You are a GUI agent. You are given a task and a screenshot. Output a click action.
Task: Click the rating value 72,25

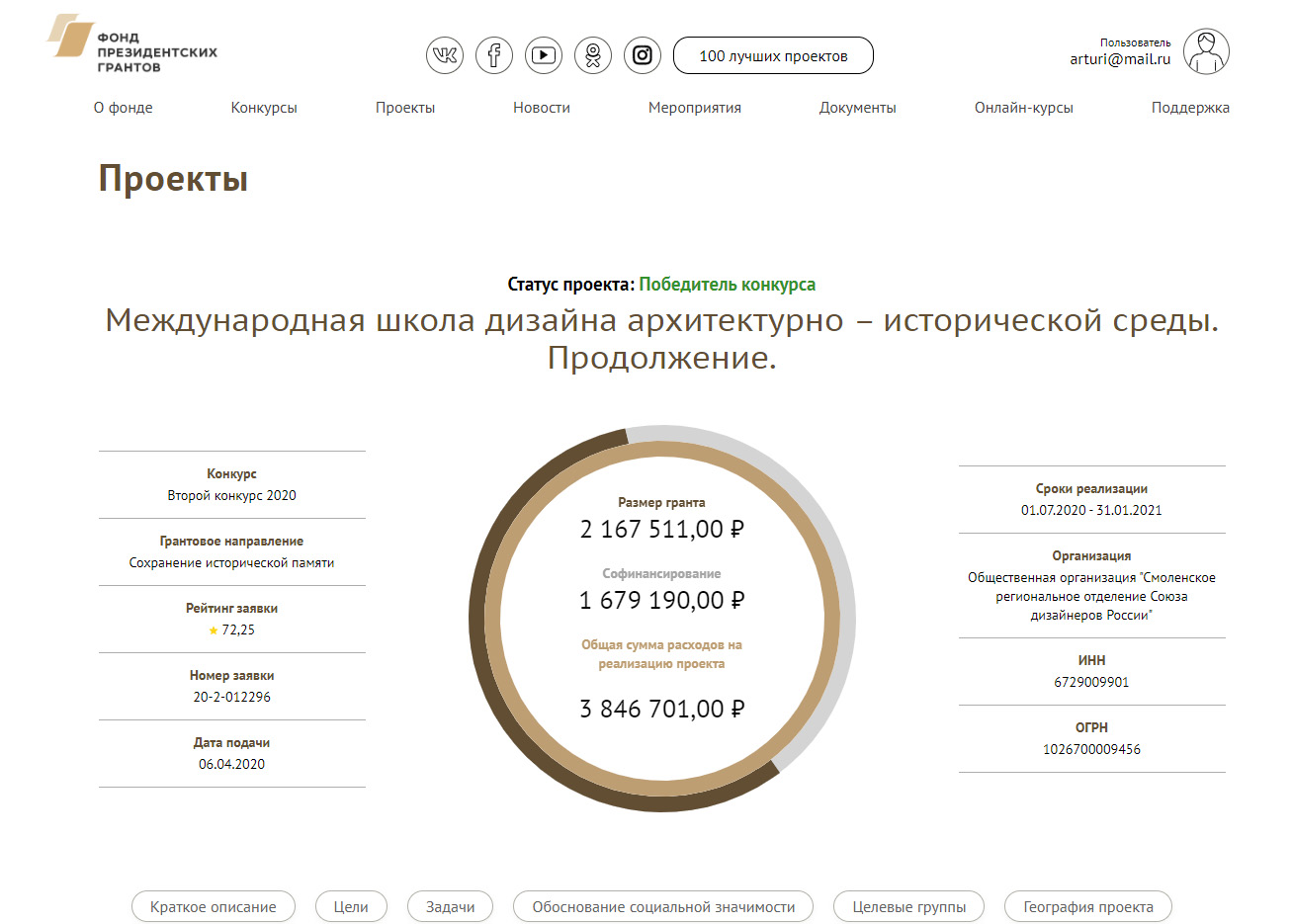tap(238, 630)
